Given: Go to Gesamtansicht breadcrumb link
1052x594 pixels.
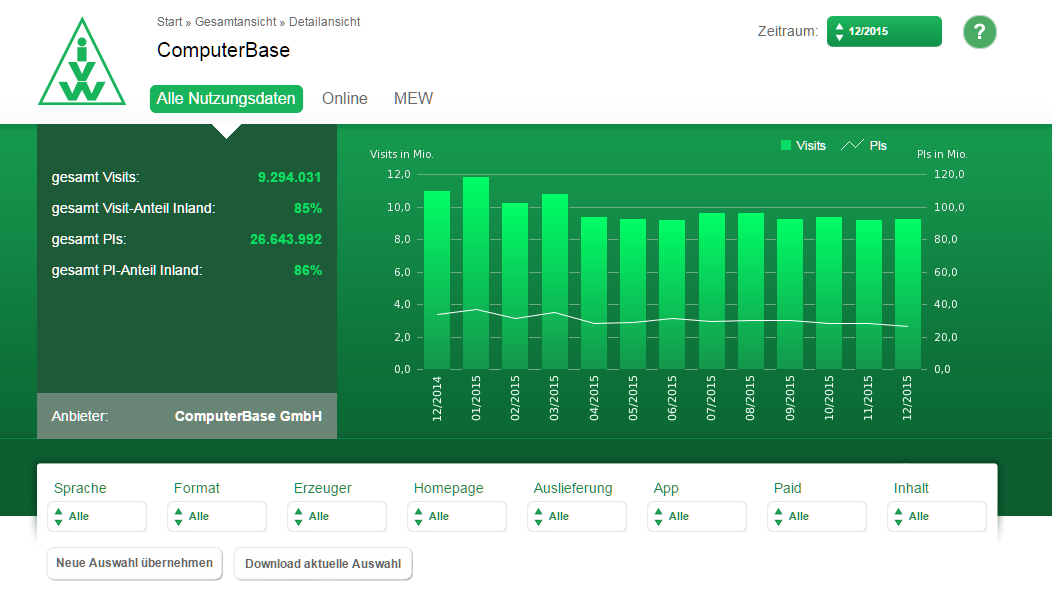Looking at the screenshot, I should tap(235, 22).
